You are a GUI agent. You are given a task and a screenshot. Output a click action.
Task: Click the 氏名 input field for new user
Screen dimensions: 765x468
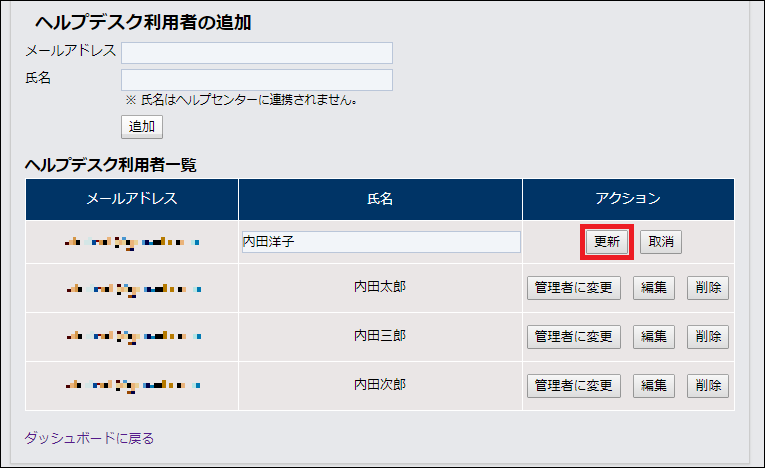tap(256, 80)
